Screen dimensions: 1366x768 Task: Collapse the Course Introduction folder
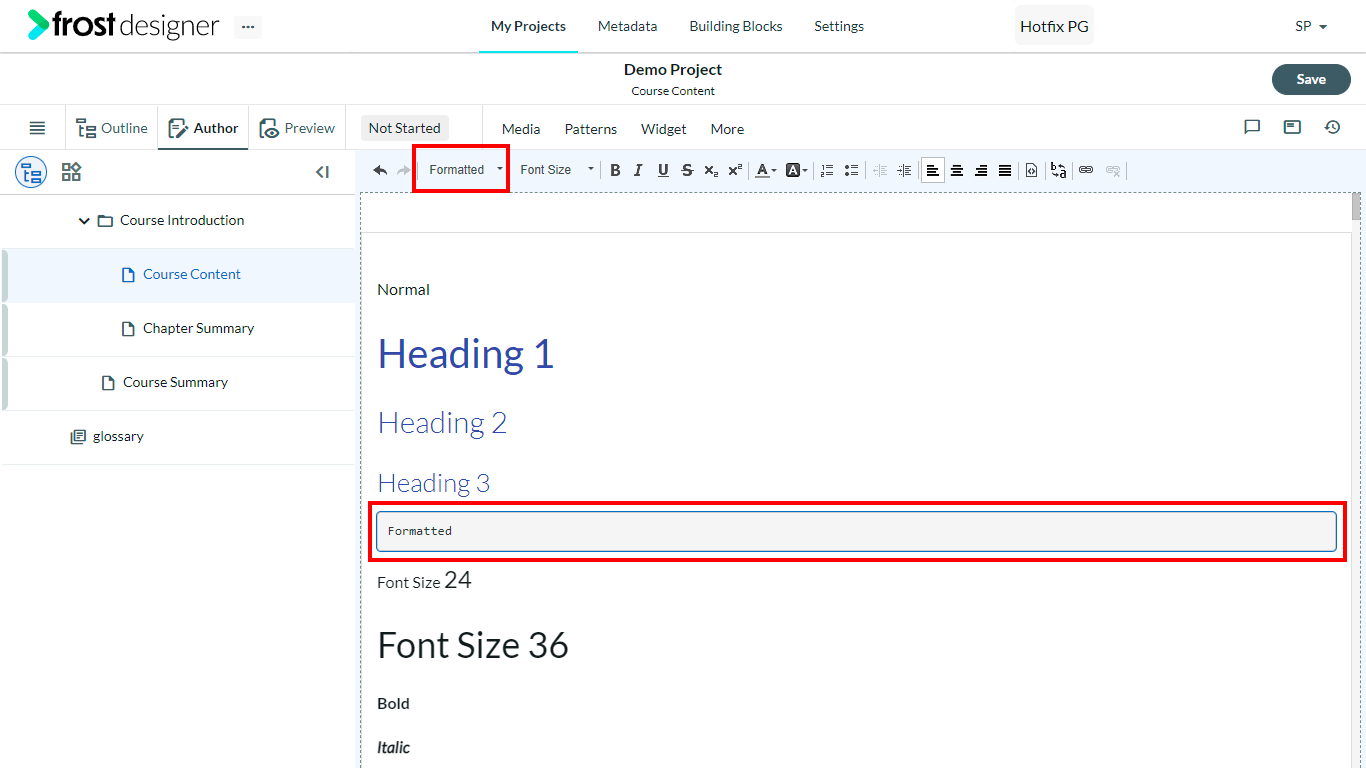(84, 221)
